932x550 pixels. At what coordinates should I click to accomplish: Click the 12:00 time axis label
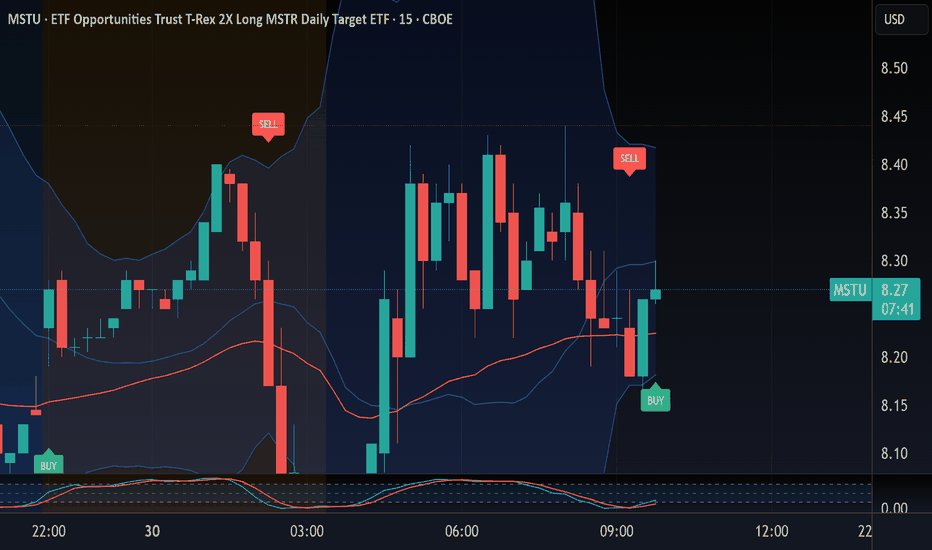(772, 531)
